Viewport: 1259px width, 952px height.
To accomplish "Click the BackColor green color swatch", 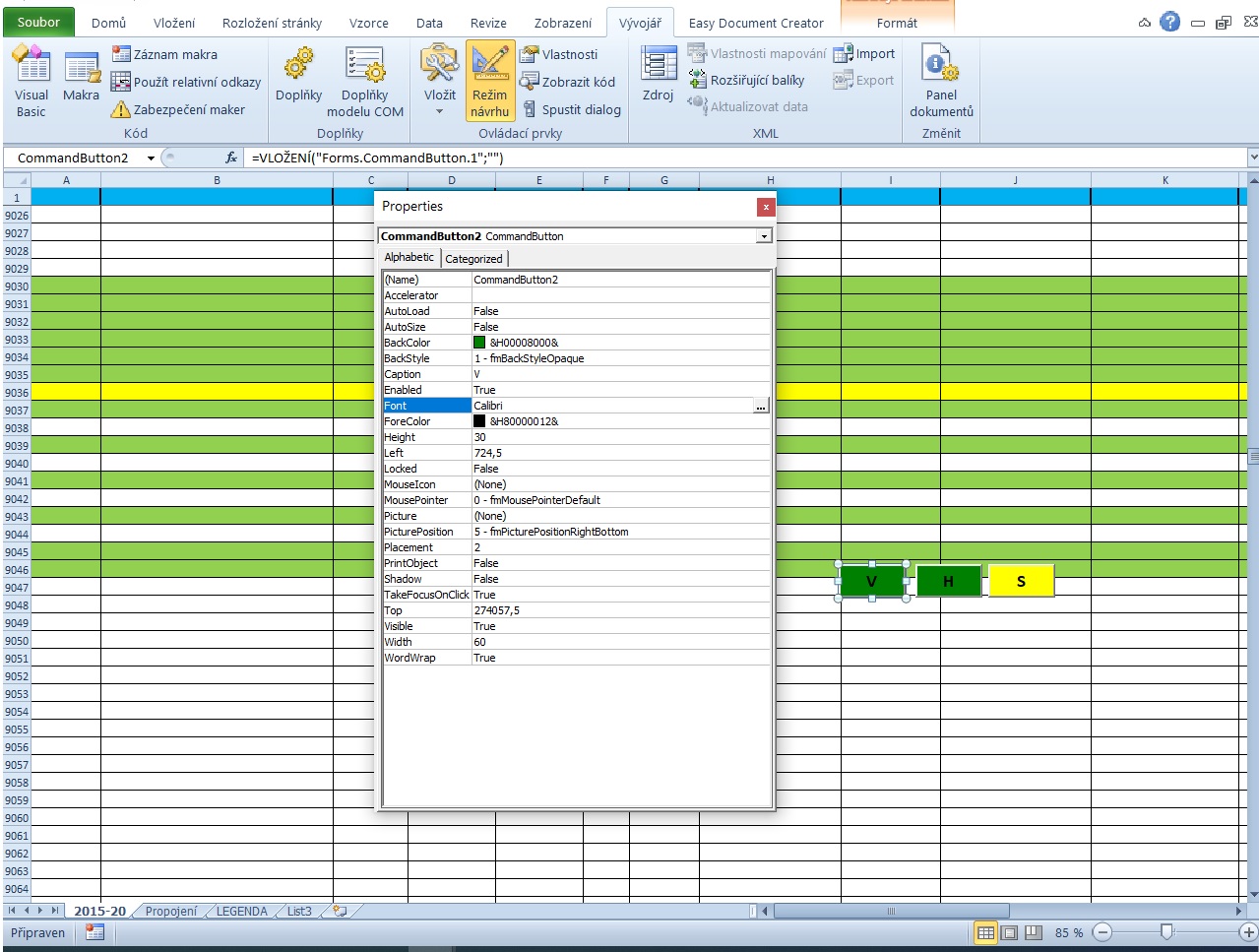I will pos(479,343).
